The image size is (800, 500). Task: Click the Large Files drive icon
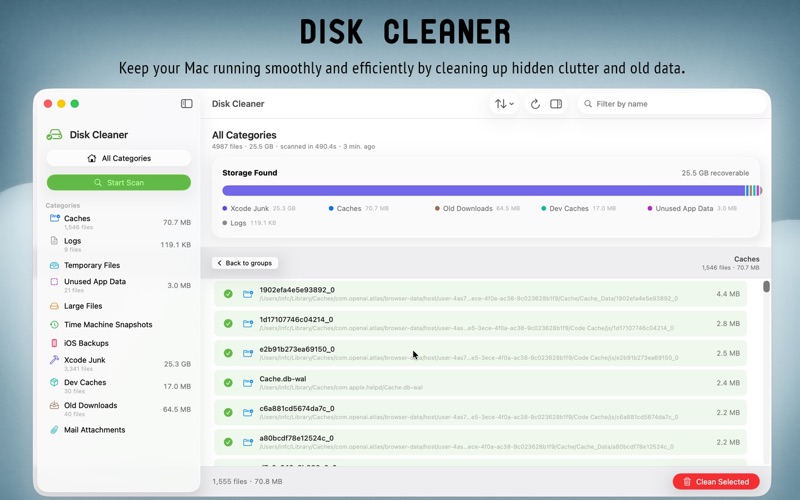pos(54,306)
